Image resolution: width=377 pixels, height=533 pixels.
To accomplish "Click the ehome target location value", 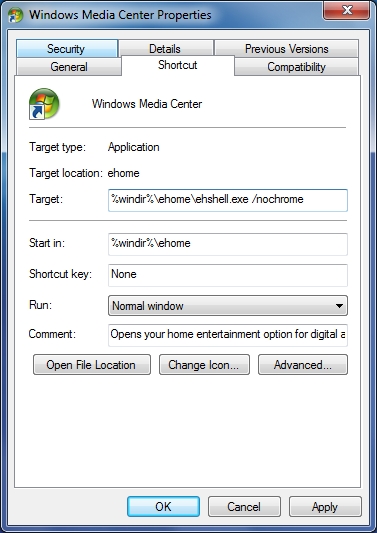I will pyautogui.click(x=123, y=173).
